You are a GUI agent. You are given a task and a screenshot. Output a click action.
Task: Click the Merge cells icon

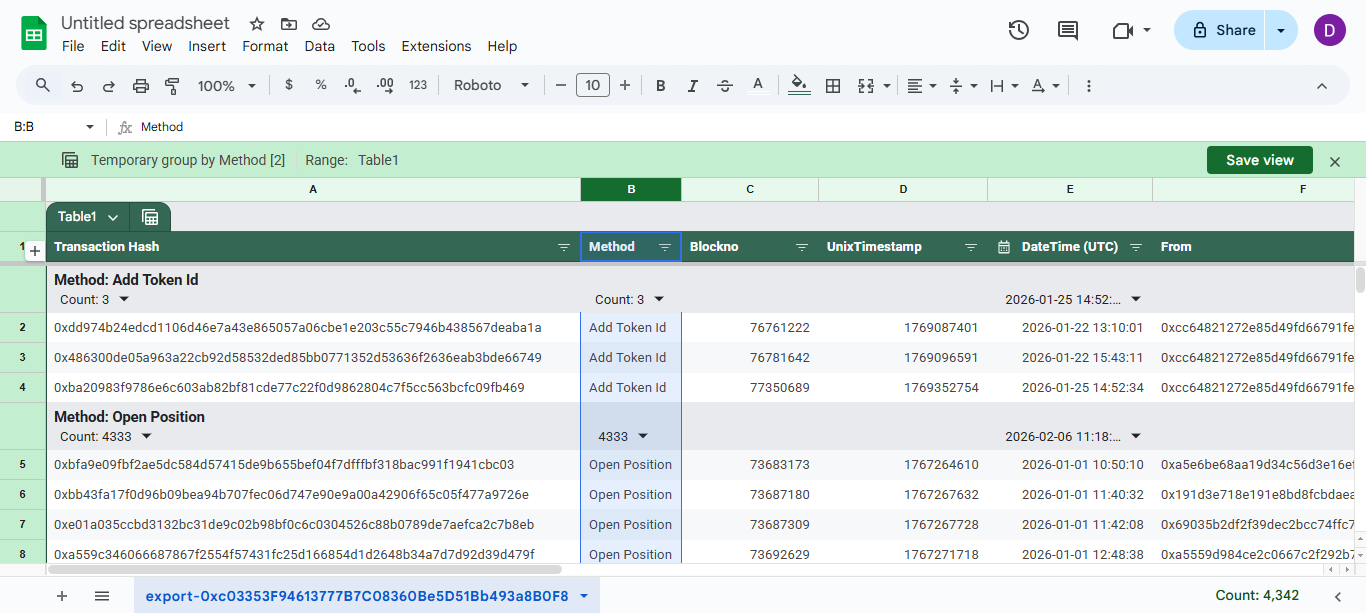pyautogui.click(x=866, y=85)
